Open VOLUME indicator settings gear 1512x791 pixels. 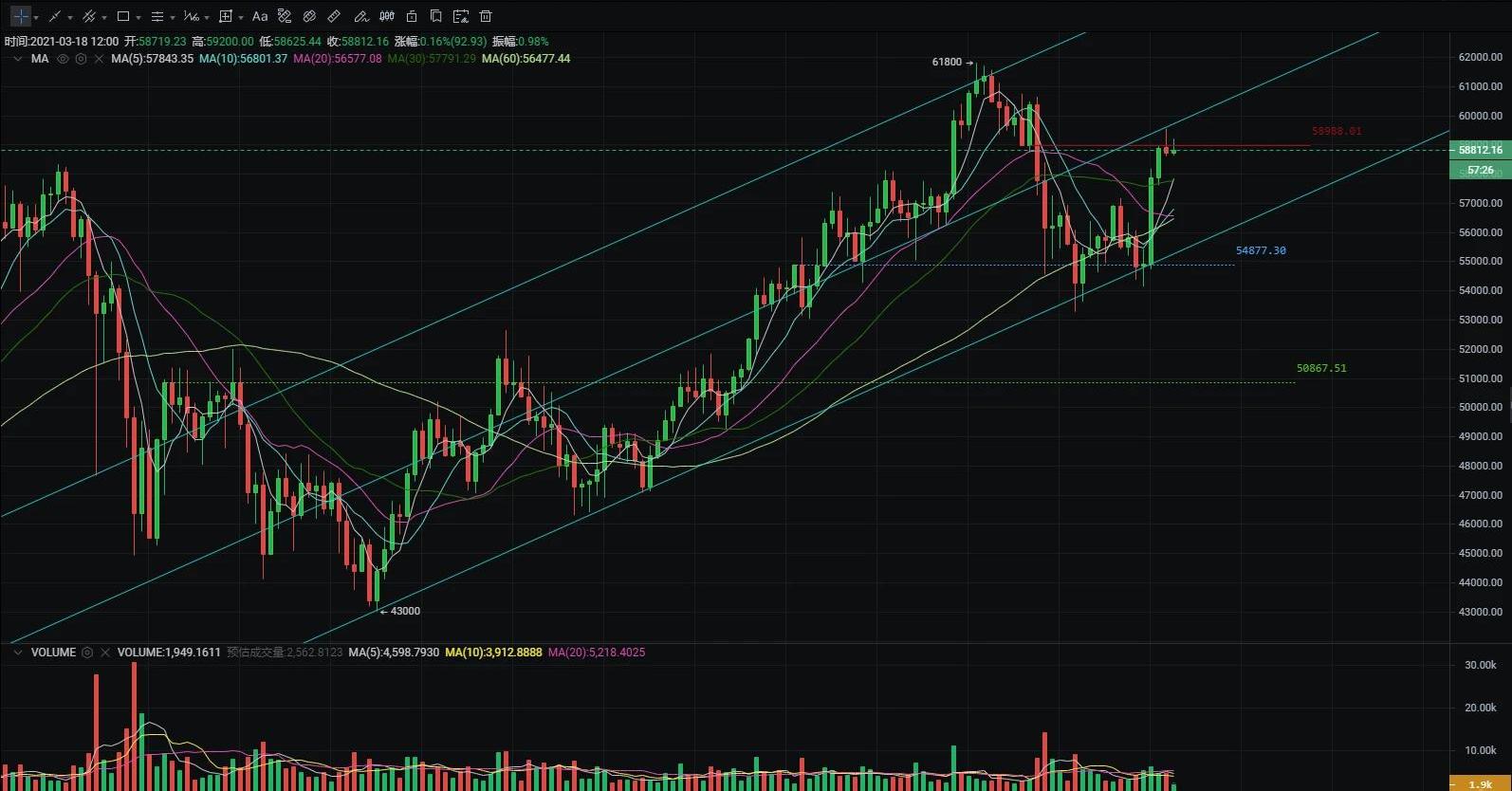coord(87,653)
